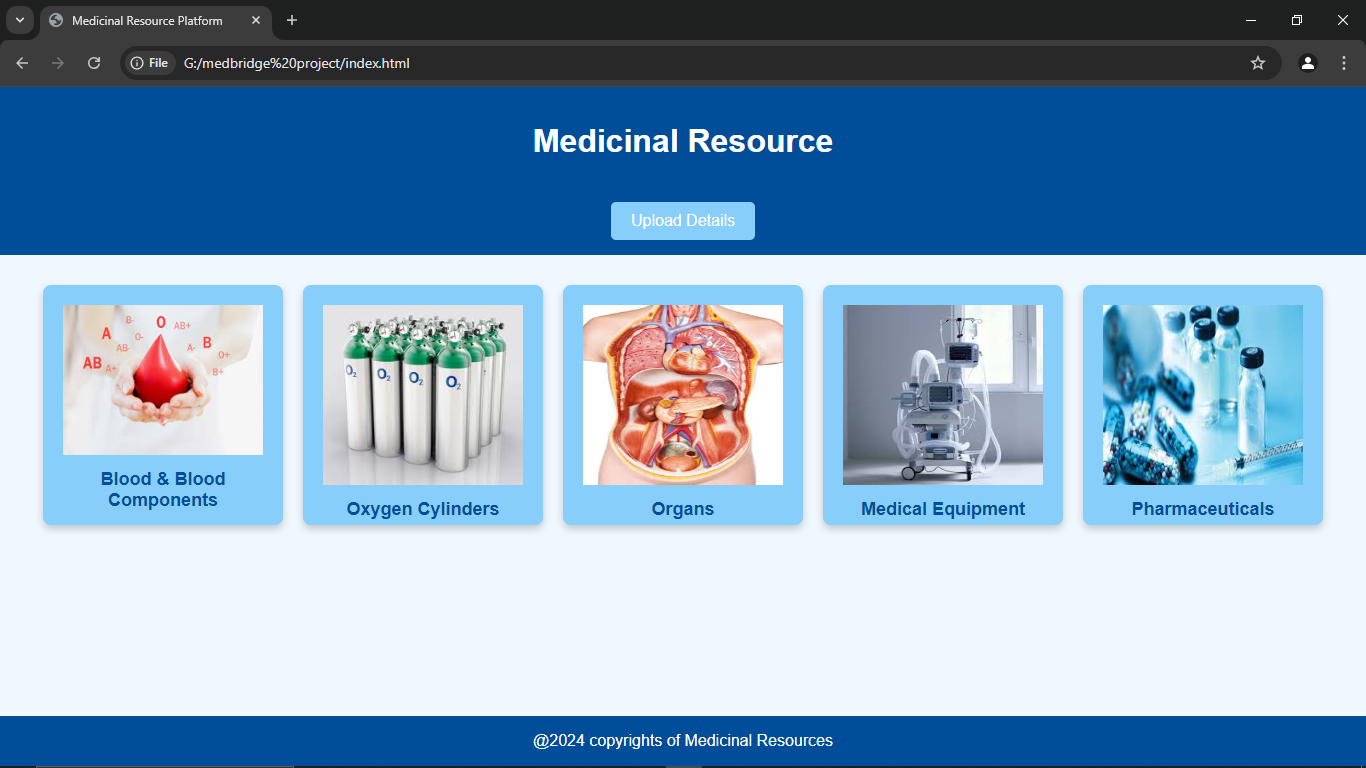The image size is (1366, 768).
Task: Click the Blood & Blood Components title
Action: tap(163, 489)
